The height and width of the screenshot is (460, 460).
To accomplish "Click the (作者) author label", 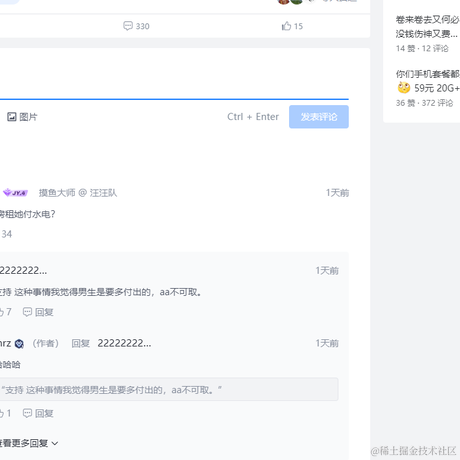I will (x=46, y=343).
